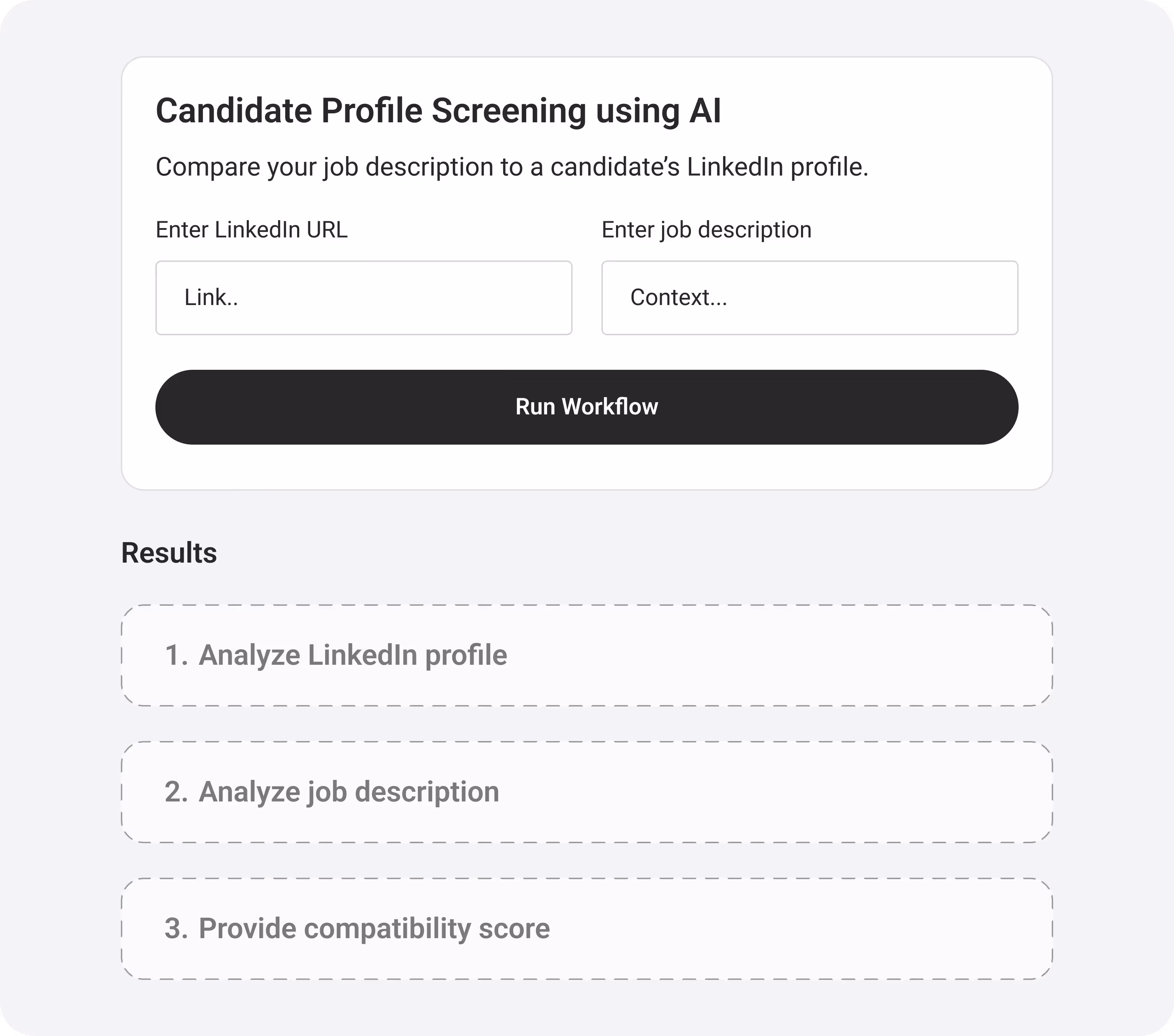This screenshot has height=1036, width=1174.
Task: Click the word "Candidate" in the title
Action: 234,110
